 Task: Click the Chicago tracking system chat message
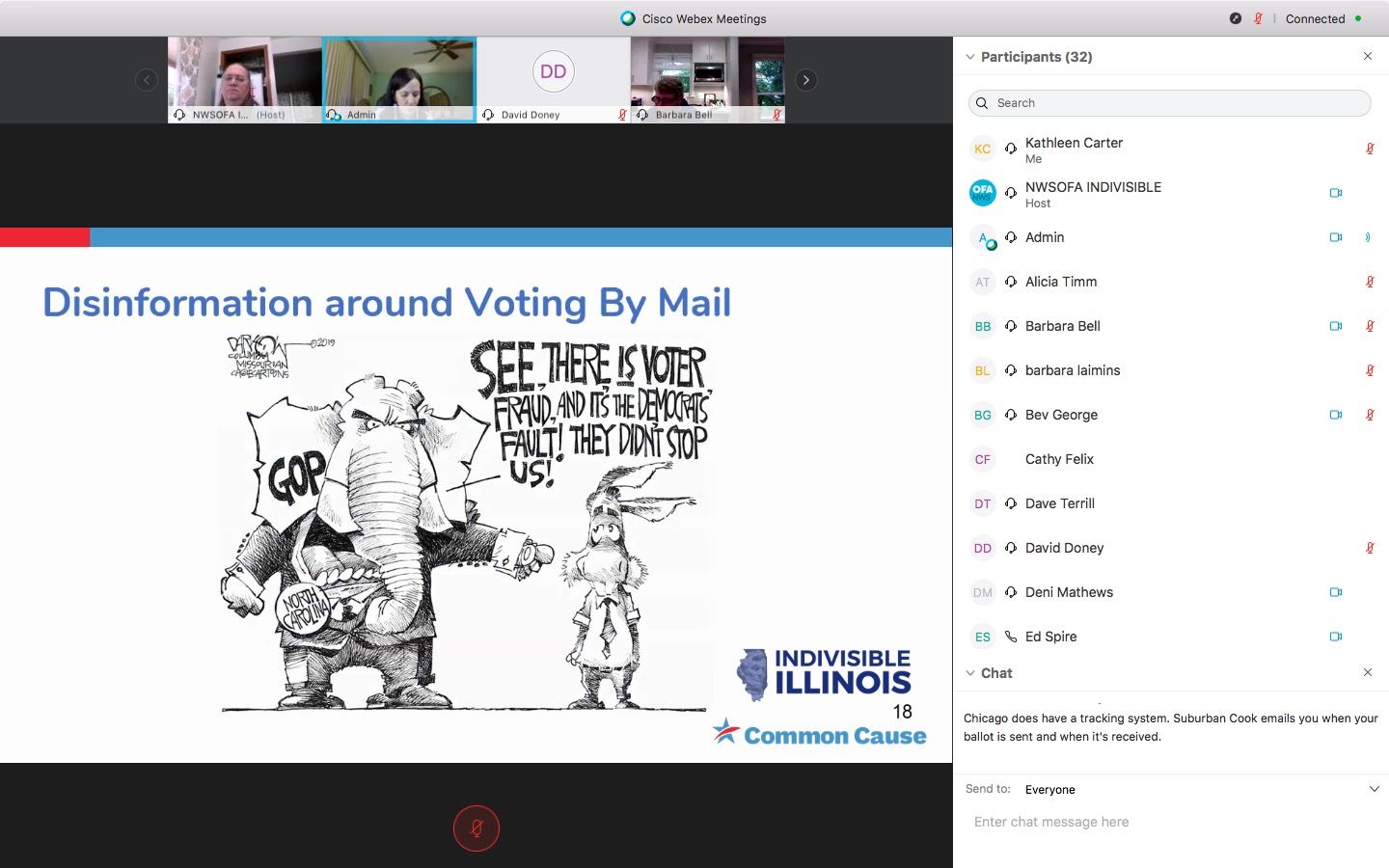click(x=1171, y=727)
